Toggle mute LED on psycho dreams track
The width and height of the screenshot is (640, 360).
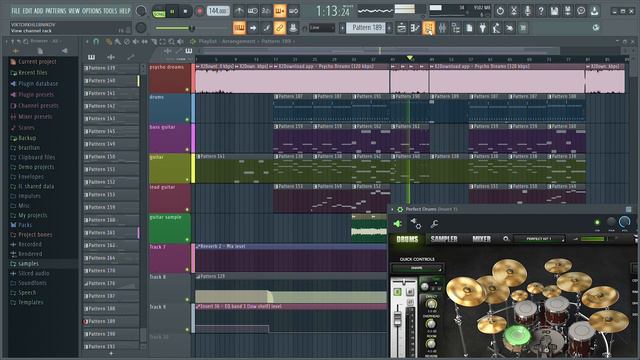(x=187, y=89)
